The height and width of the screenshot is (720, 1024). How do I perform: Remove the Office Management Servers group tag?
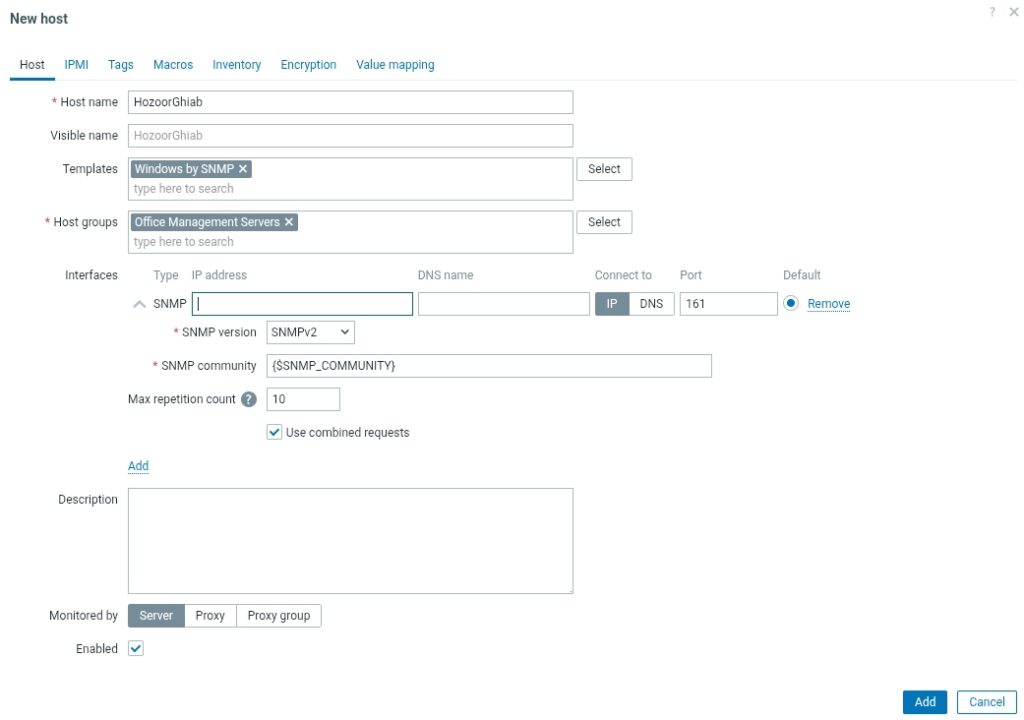289,222
